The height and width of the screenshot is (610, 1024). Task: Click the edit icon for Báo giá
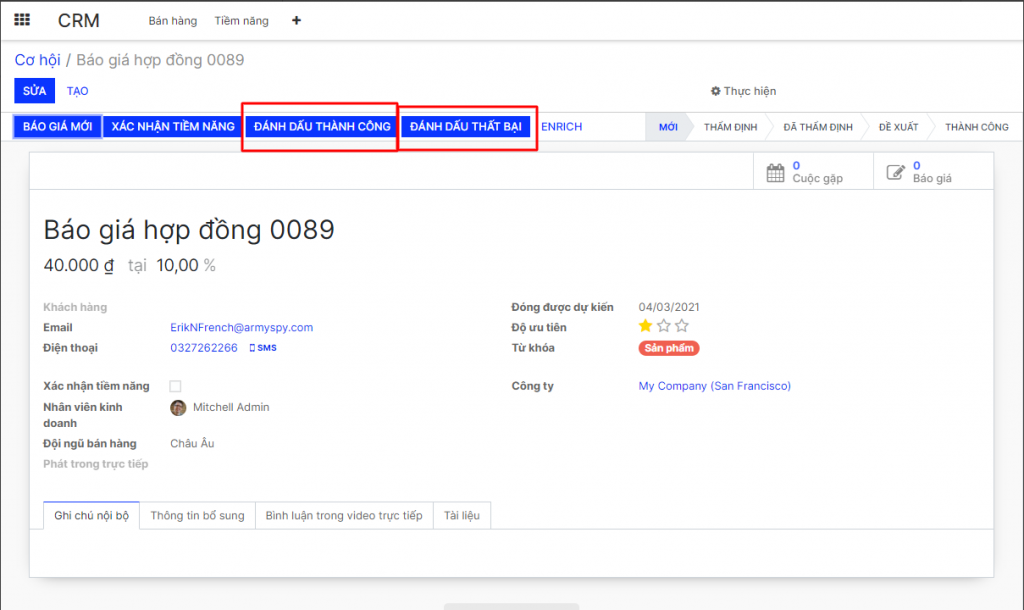pos(895,172)
